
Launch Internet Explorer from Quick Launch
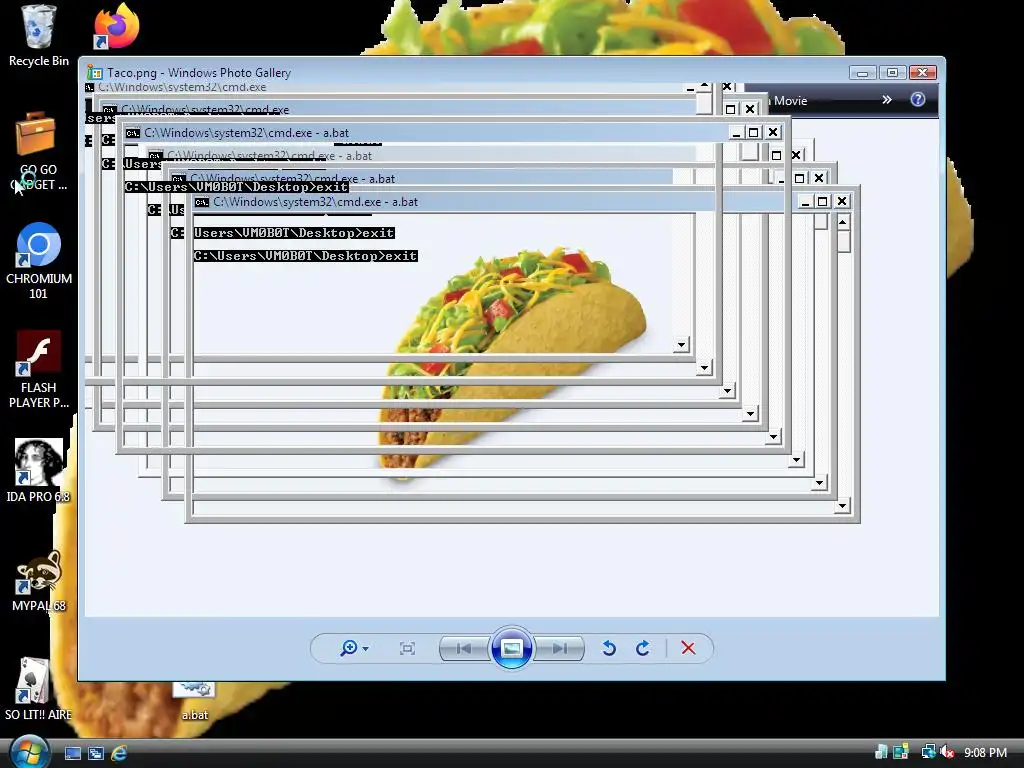(x=119, y=753)
